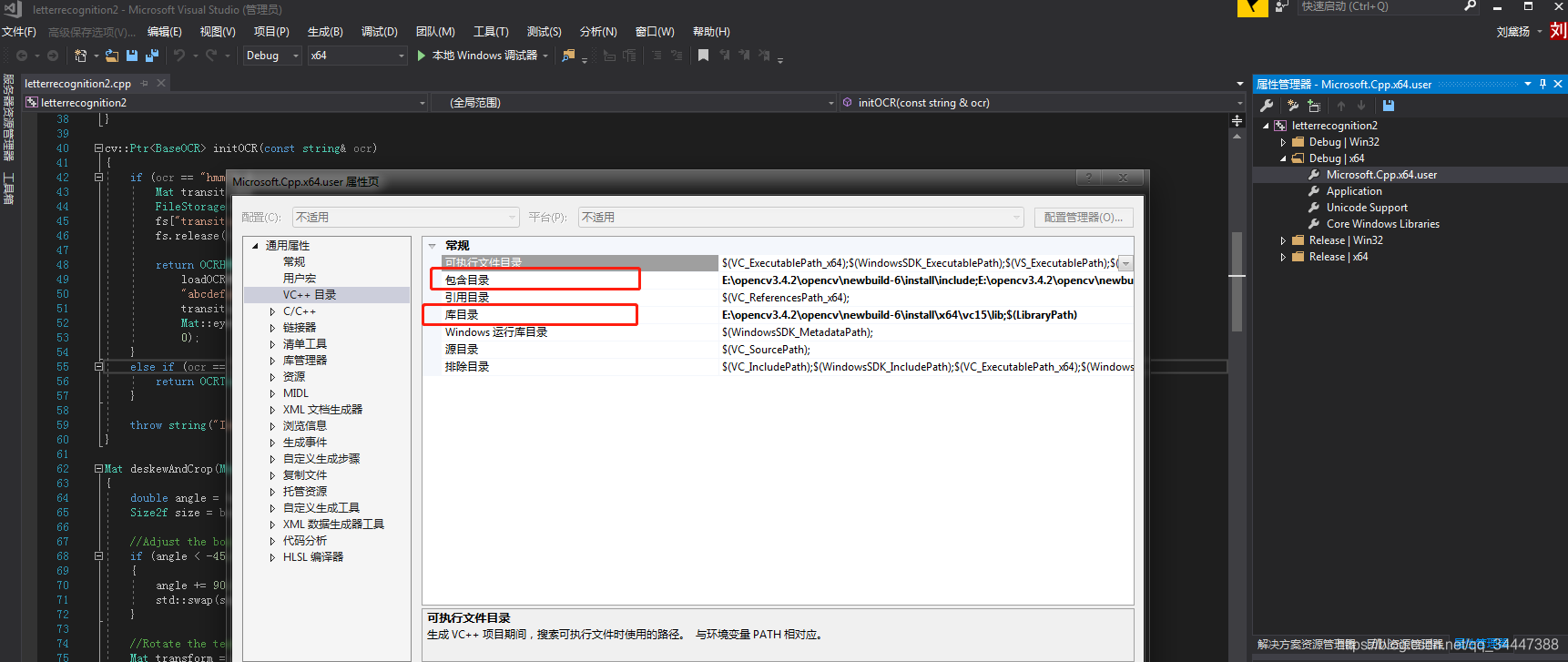Toggle a bookmark with the bookmark icon
Screen dimensions: 1568x662
click(703, 56)
